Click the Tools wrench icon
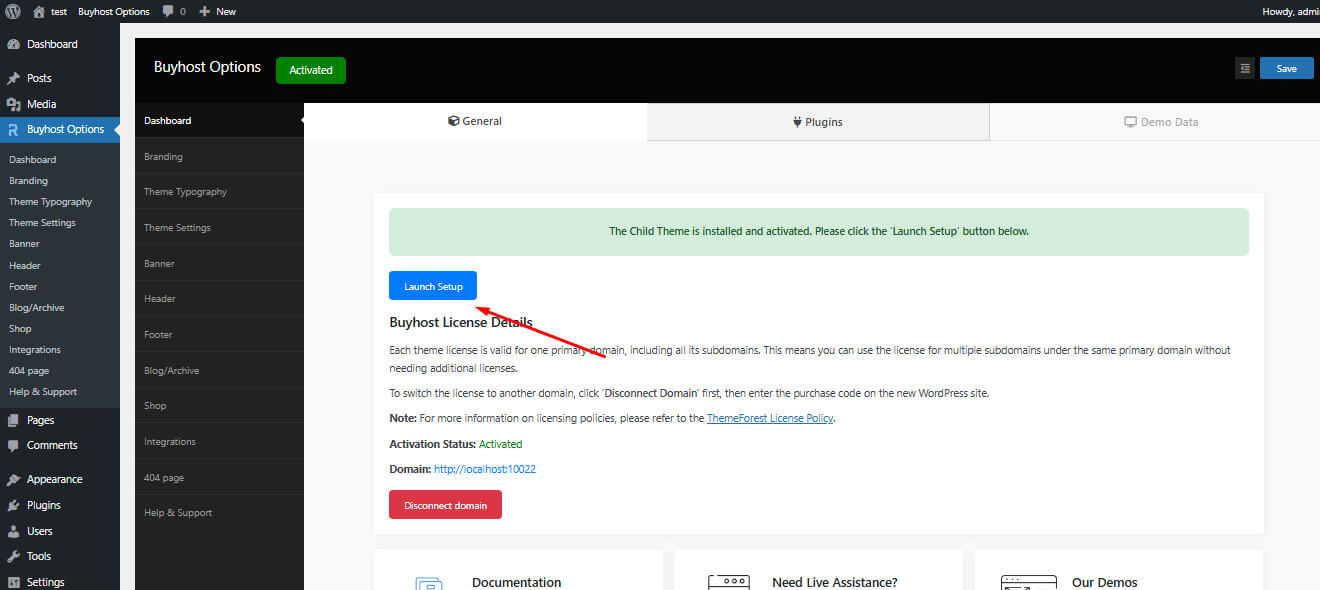 point(14,556)
